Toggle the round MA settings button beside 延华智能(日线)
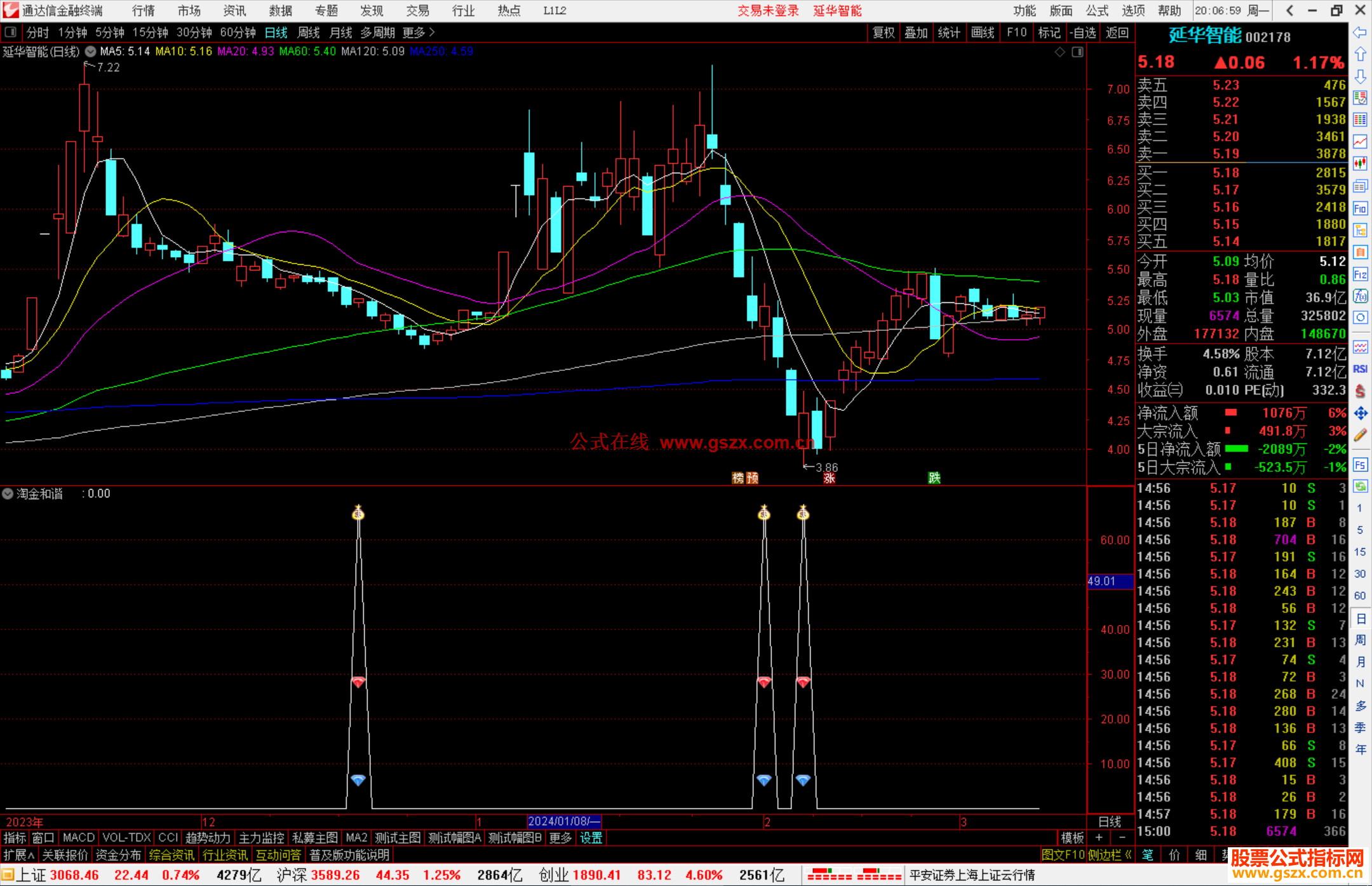The width and height of the screenshot is (1372, 886). pos(91,51)
